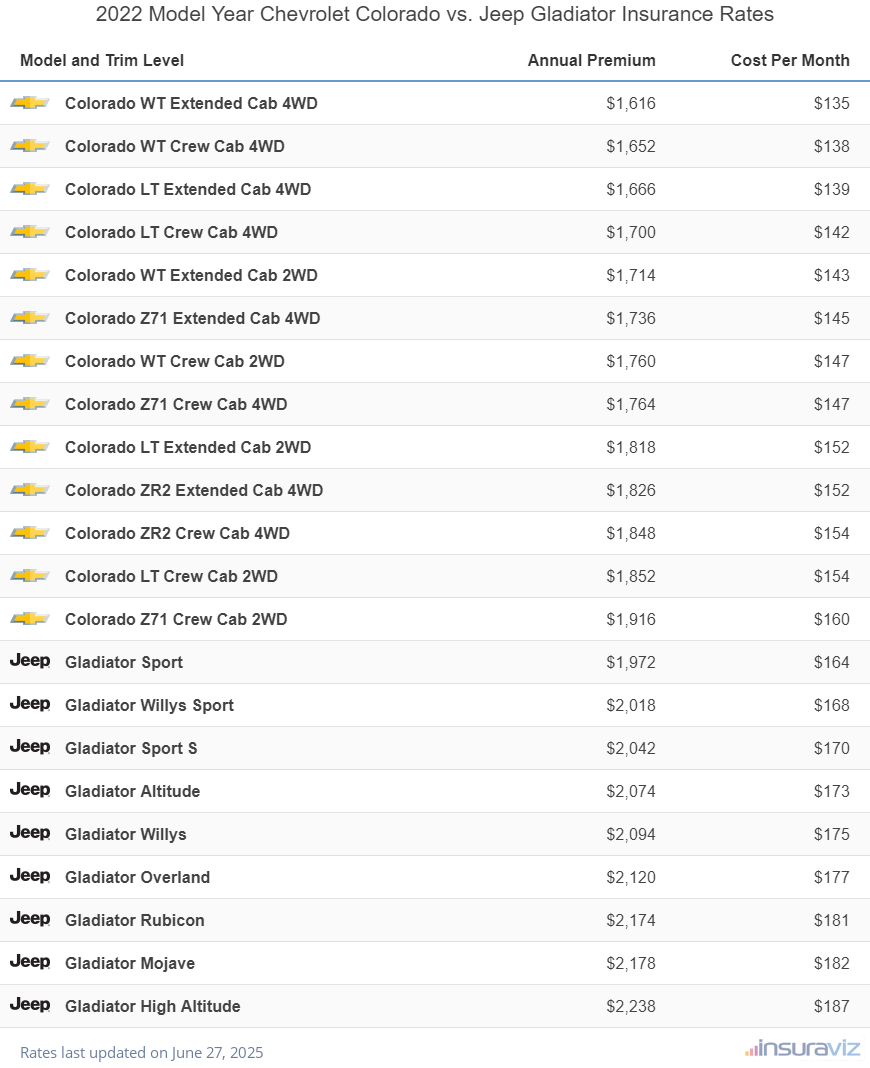
Task: Click Jeep logo beside Gladiator Altitude
Action: pos(30,789)
